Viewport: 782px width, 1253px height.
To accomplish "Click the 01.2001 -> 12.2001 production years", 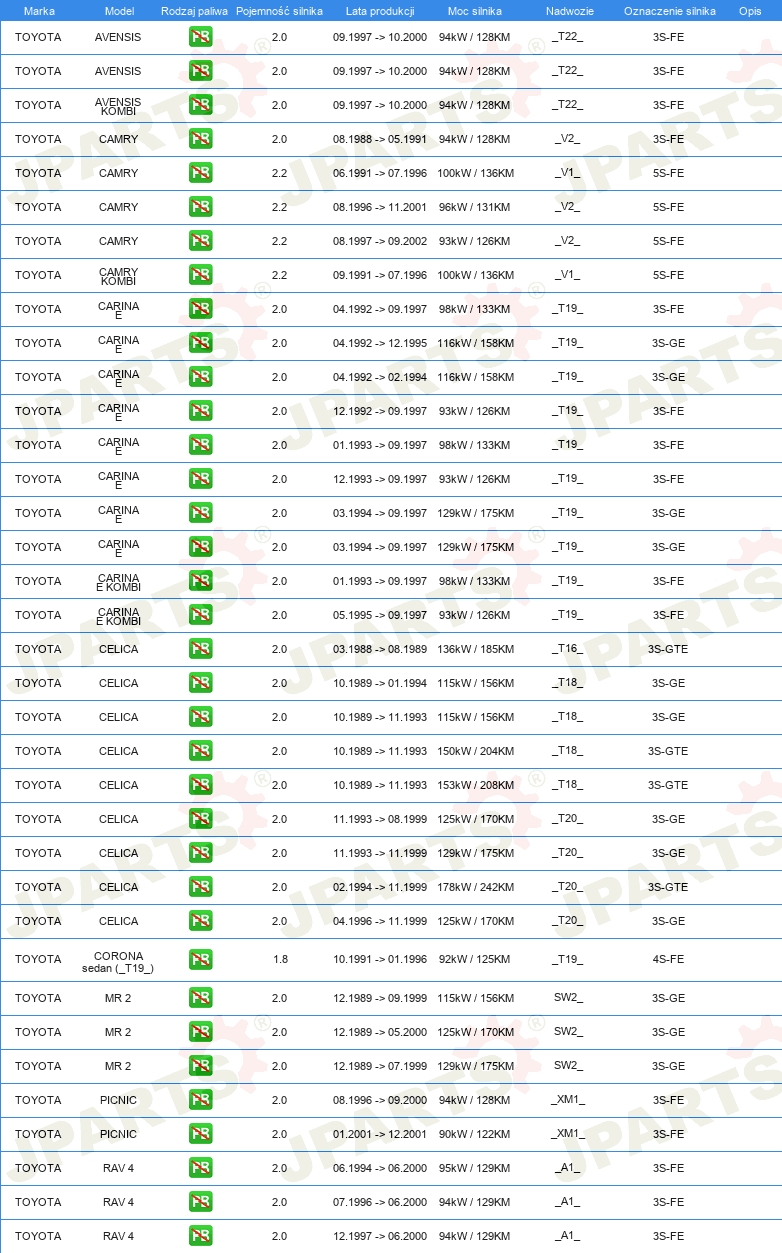I will tap(380, 1134).
